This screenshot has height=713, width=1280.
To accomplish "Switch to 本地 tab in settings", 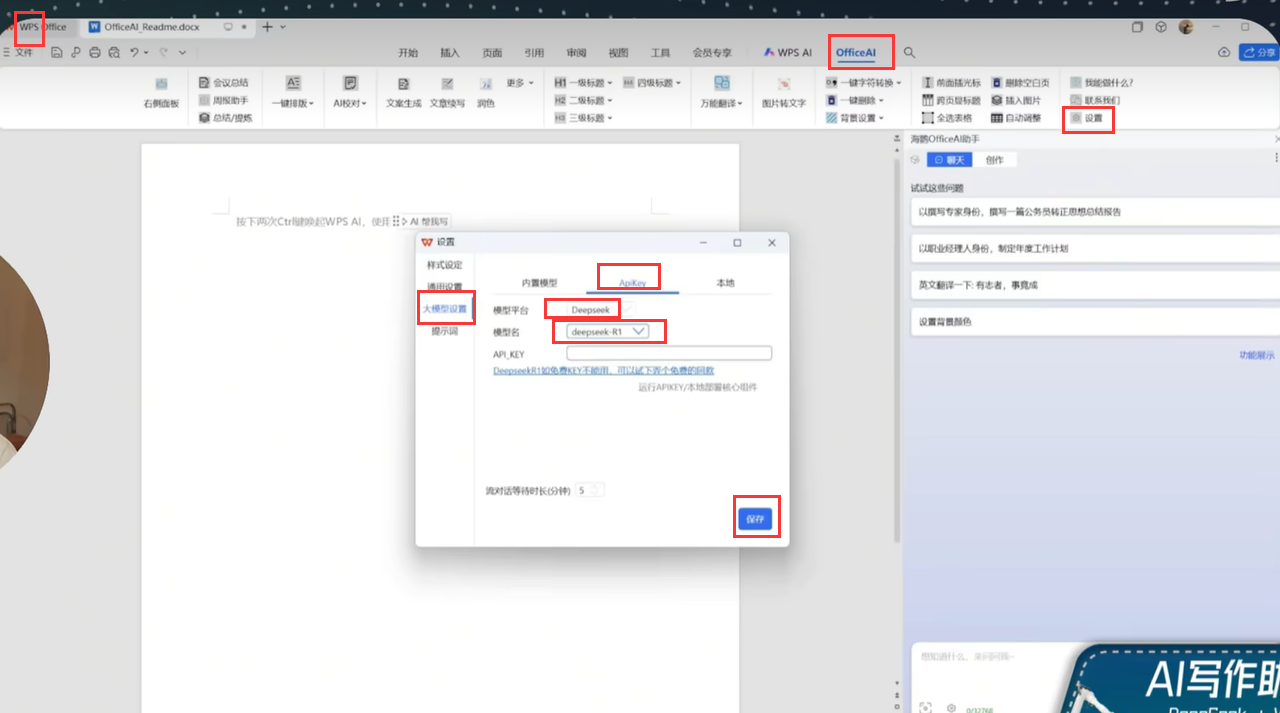I will (726, 283).
